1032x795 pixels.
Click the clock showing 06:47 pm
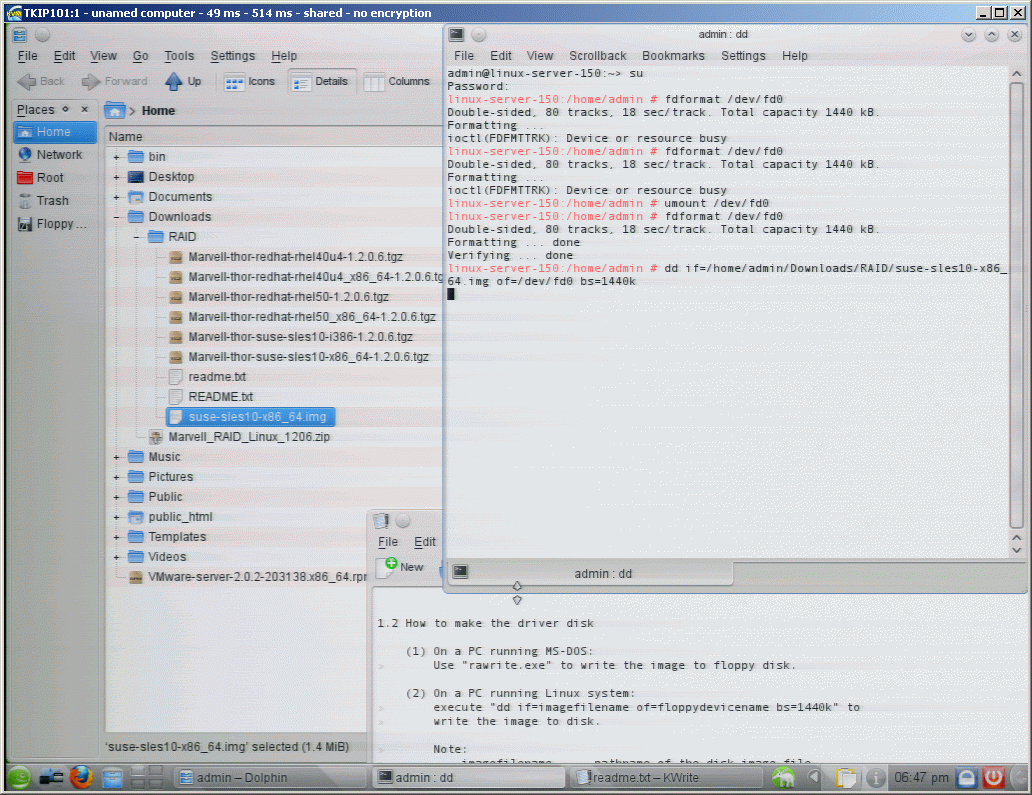click(x=921, y=778)
